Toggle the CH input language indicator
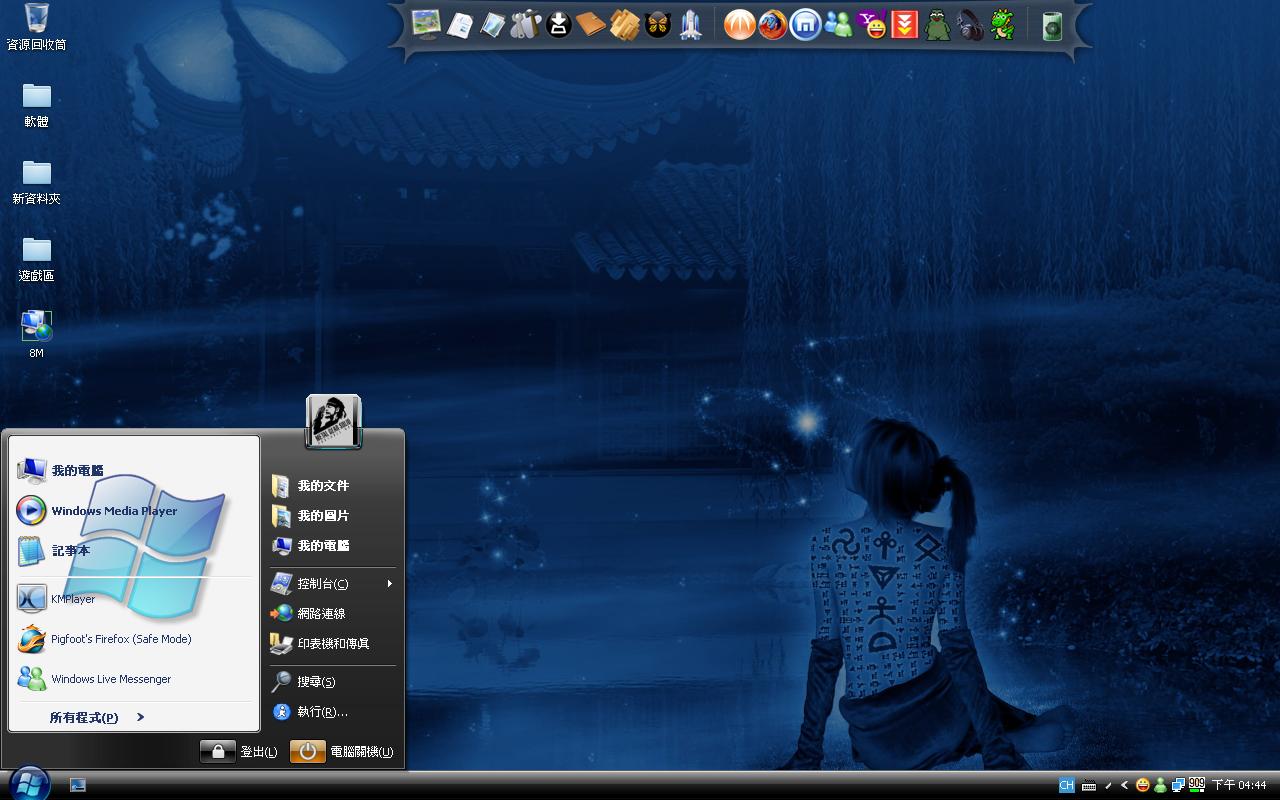Screen dimensions: 1280x800 pyautogui.click(x=1066, y=785)
